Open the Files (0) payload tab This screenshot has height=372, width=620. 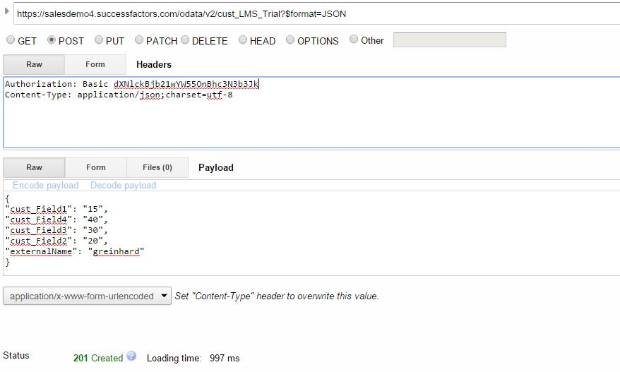[157, 168]
